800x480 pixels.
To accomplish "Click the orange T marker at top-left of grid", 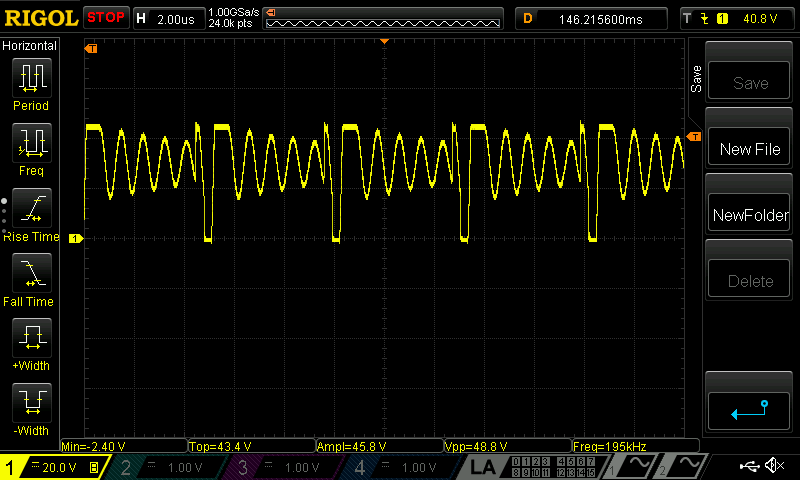I will (x=91, y=48).
